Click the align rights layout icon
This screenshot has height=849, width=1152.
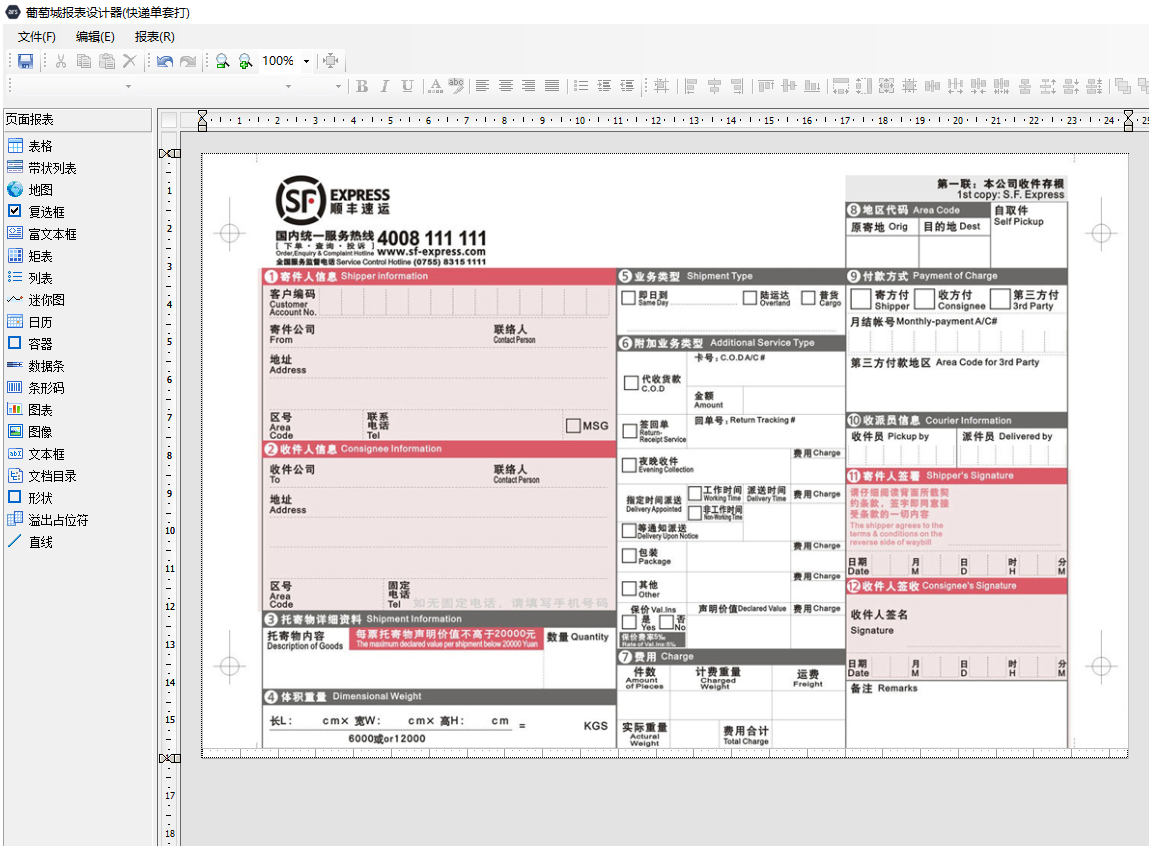point(737,86)
